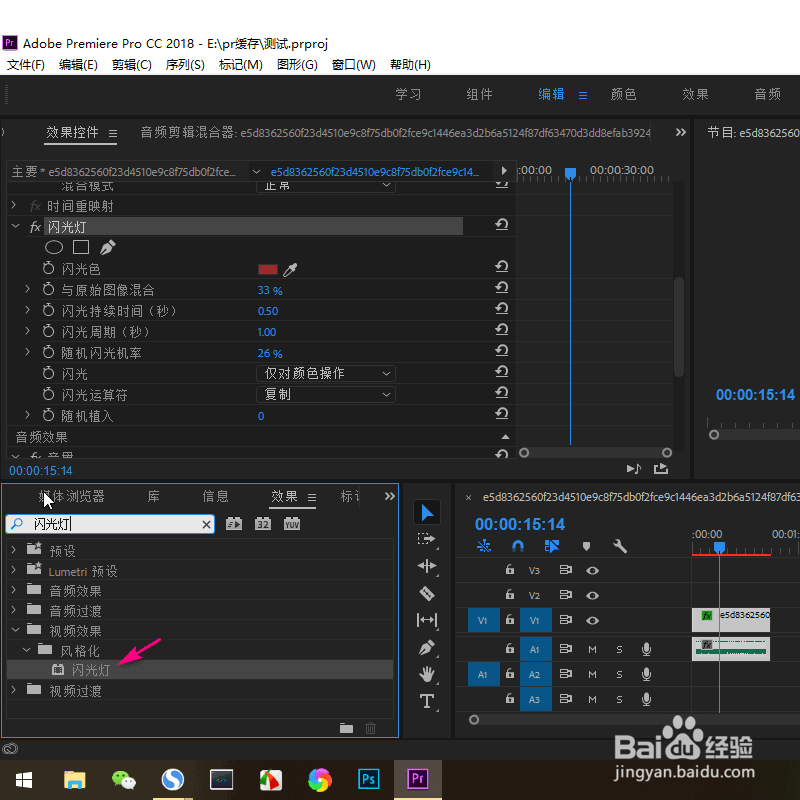This screenshot has height=800, width=800.
Task: Solo the A2 track
Action: point(619,674)
